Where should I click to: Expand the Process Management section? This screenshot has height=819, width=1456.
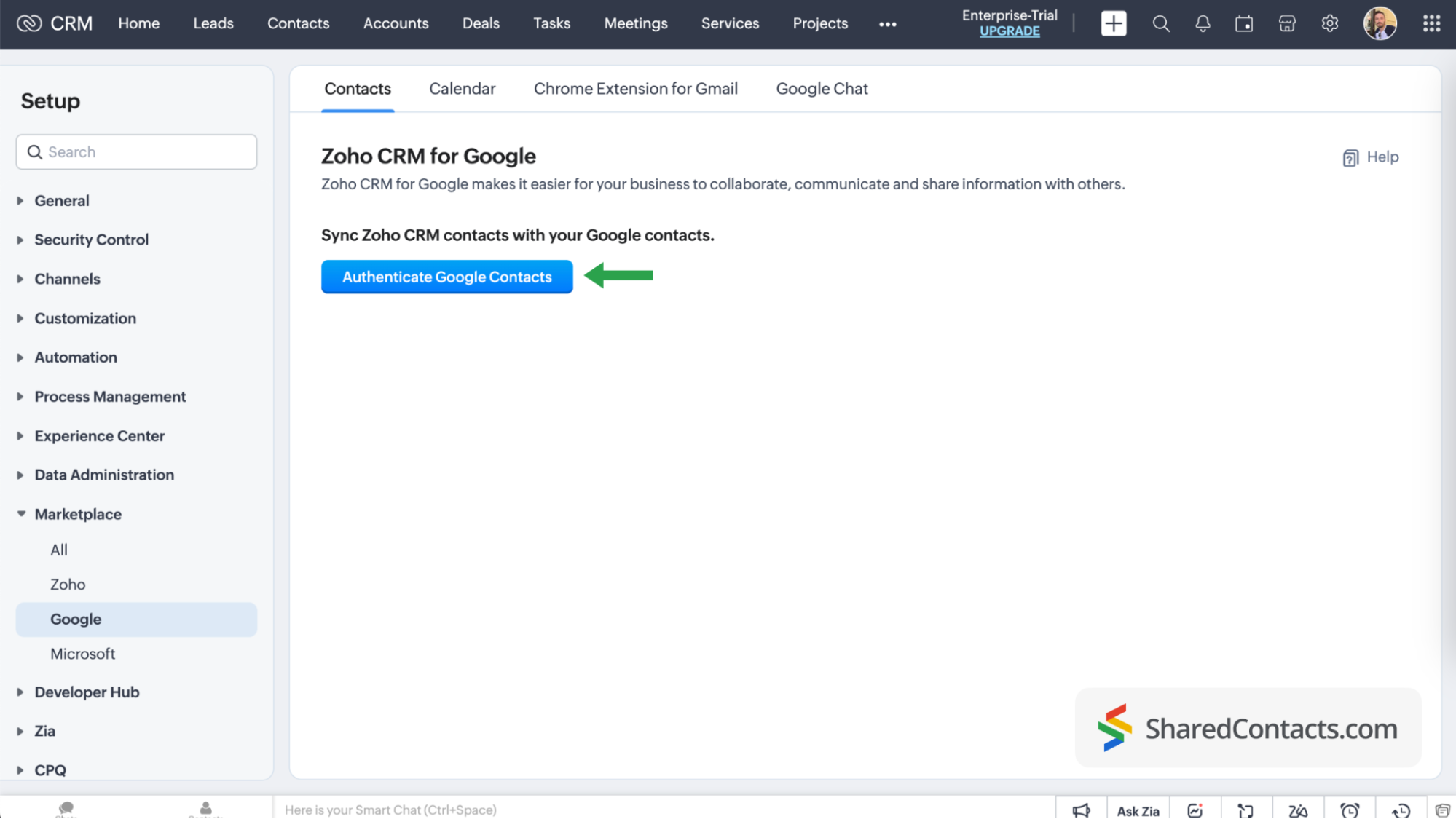click(20, 397)
